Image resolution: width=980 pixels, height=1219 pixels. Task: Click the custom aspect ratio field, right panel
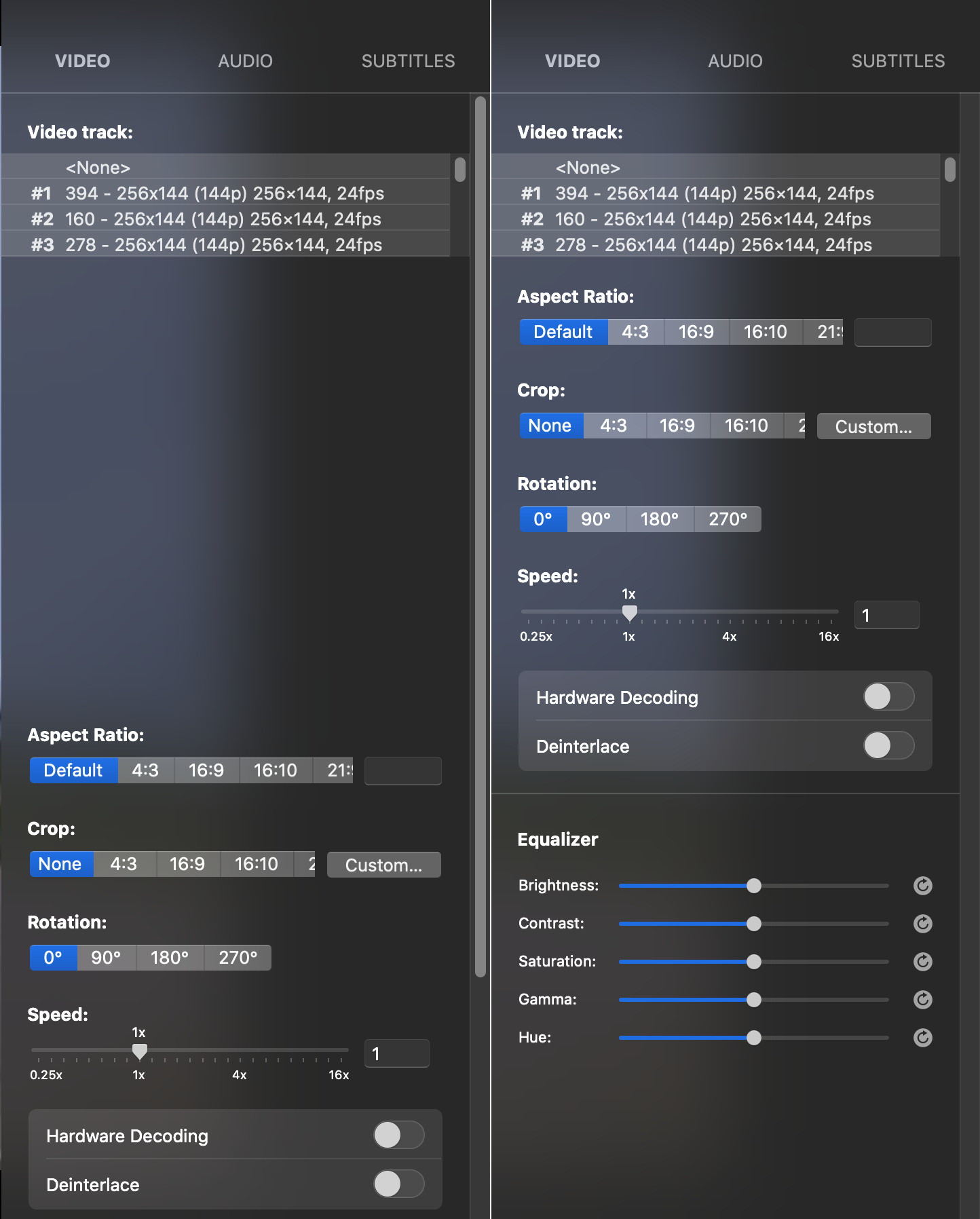(x=893, y=333)
